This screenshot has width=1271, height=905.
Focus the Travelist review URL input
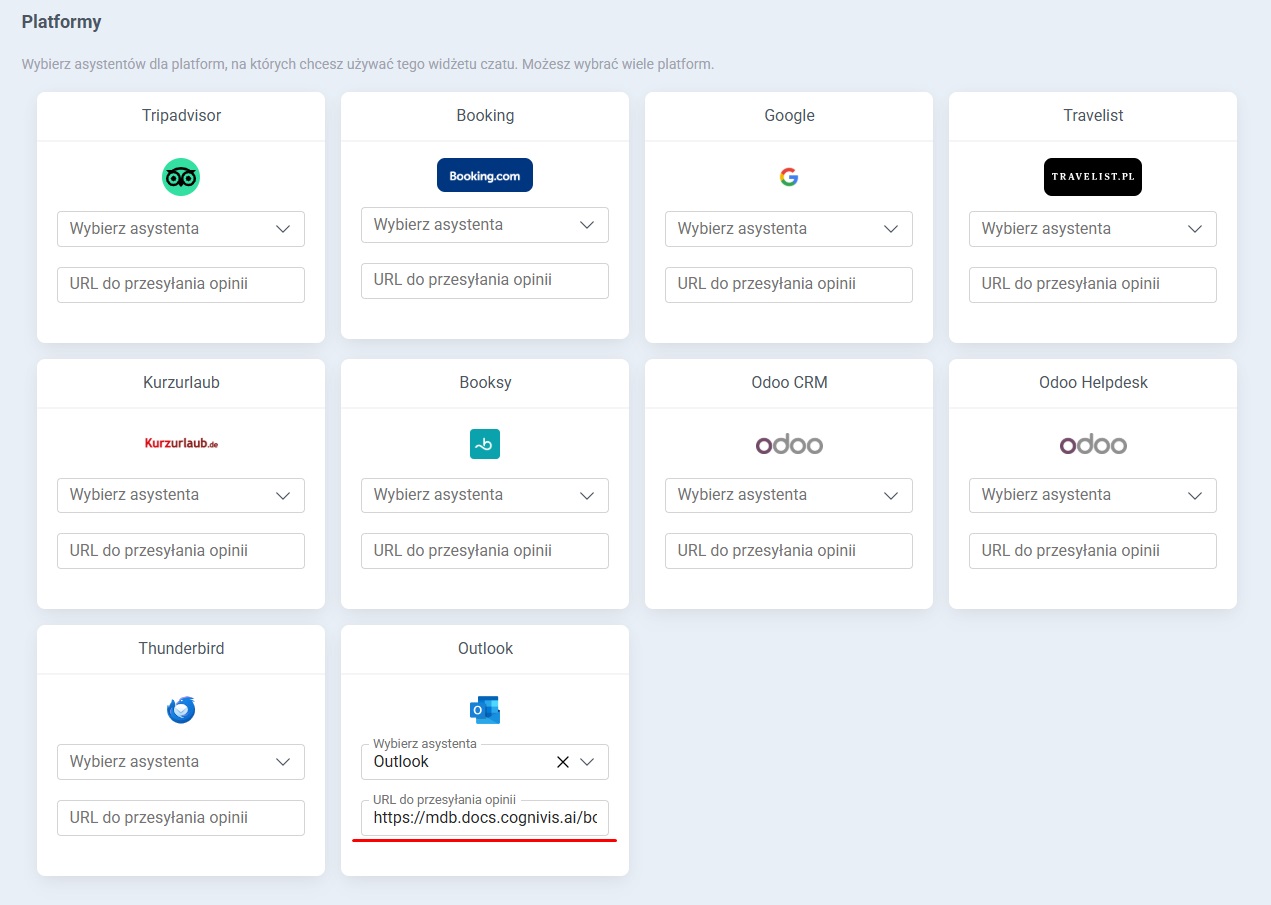click(x=1092, y=284)
